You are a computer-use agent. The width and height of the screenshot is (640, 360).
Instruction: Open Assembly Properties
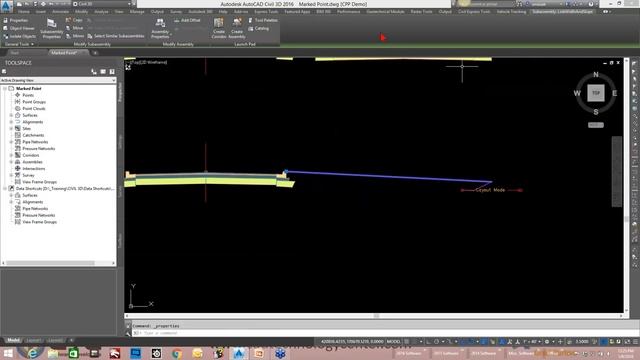(160, 29)
